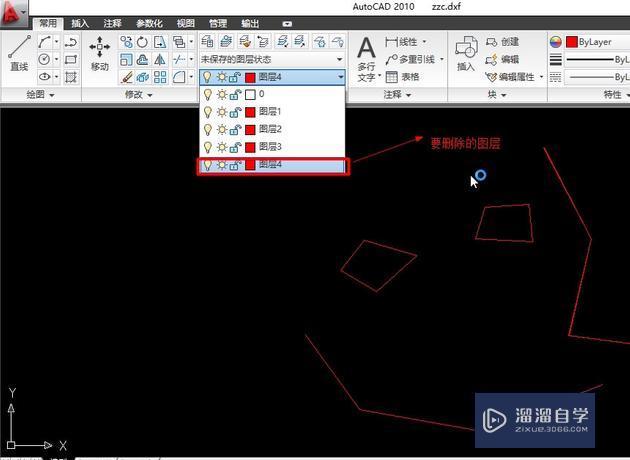
Task: Select the Offset tool
Action: [x=143, y=59]
